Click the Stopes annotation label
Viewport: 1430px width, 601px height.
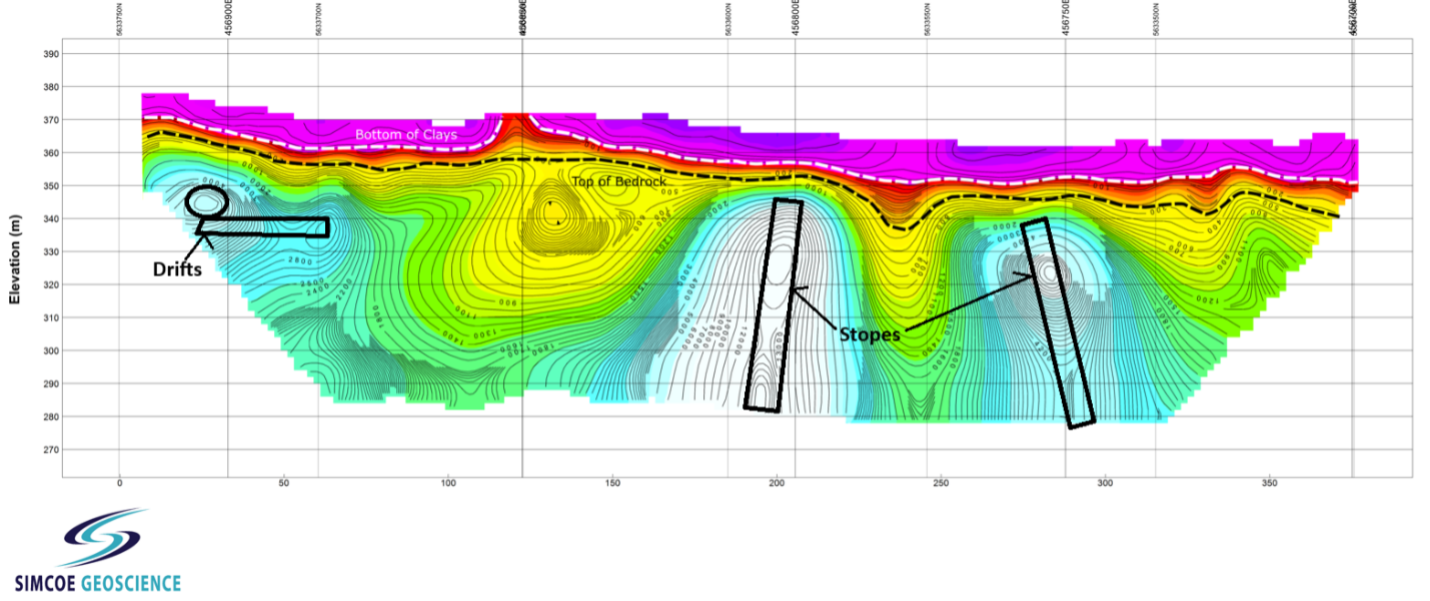(x=869, y=335)
